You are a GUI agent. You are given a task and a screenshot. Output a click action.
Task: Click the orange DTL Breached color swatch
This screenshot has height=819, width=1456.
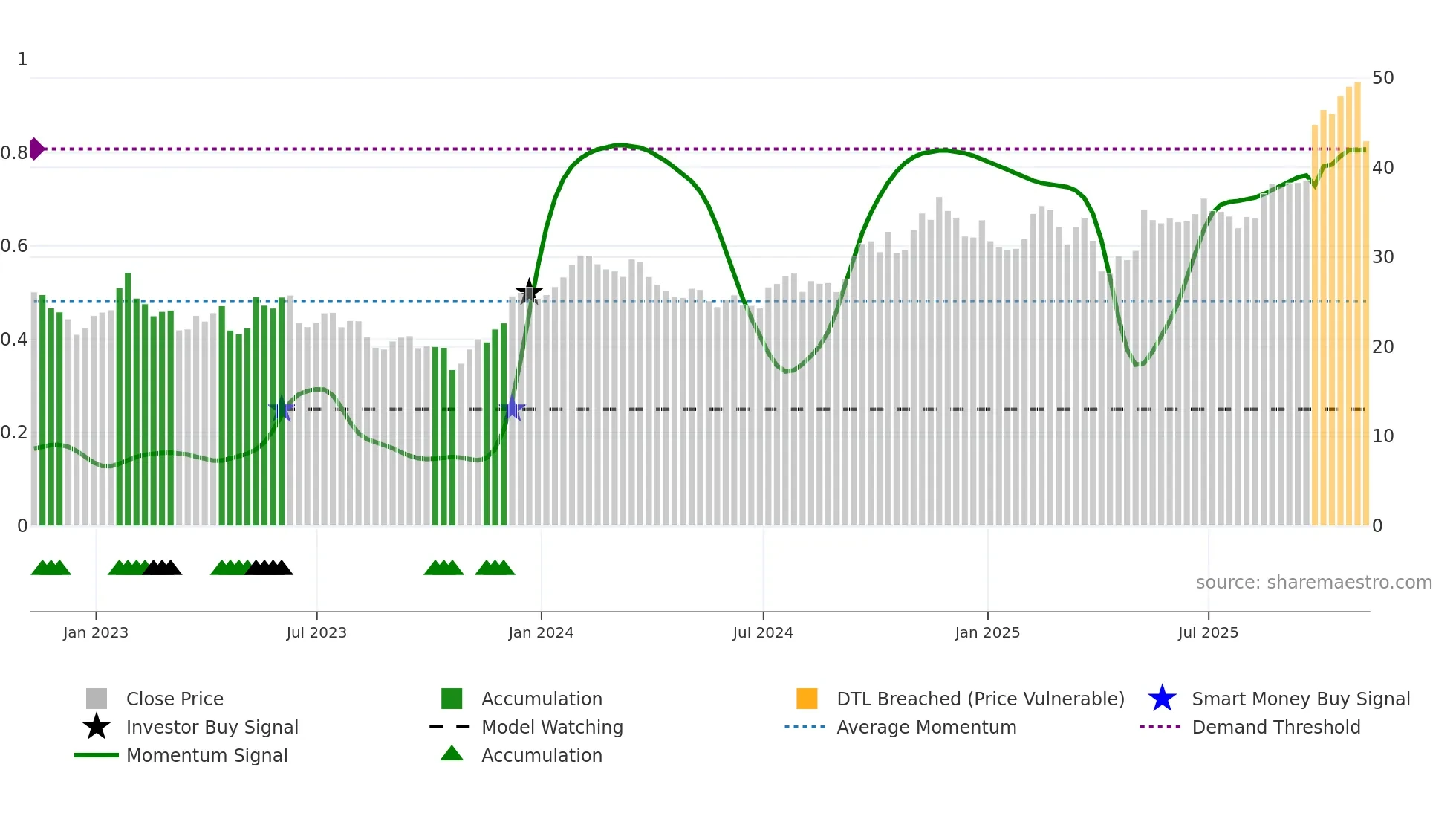click(807, 699)
